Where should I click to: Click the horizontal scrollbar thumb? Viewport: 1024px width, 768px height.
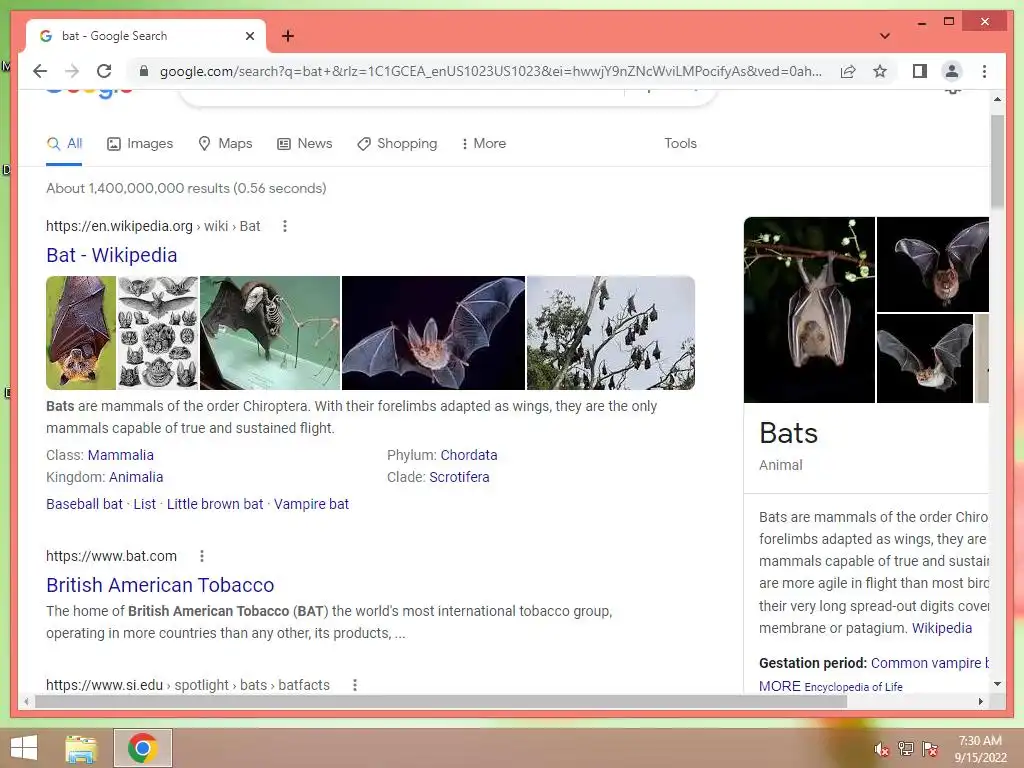441,701
